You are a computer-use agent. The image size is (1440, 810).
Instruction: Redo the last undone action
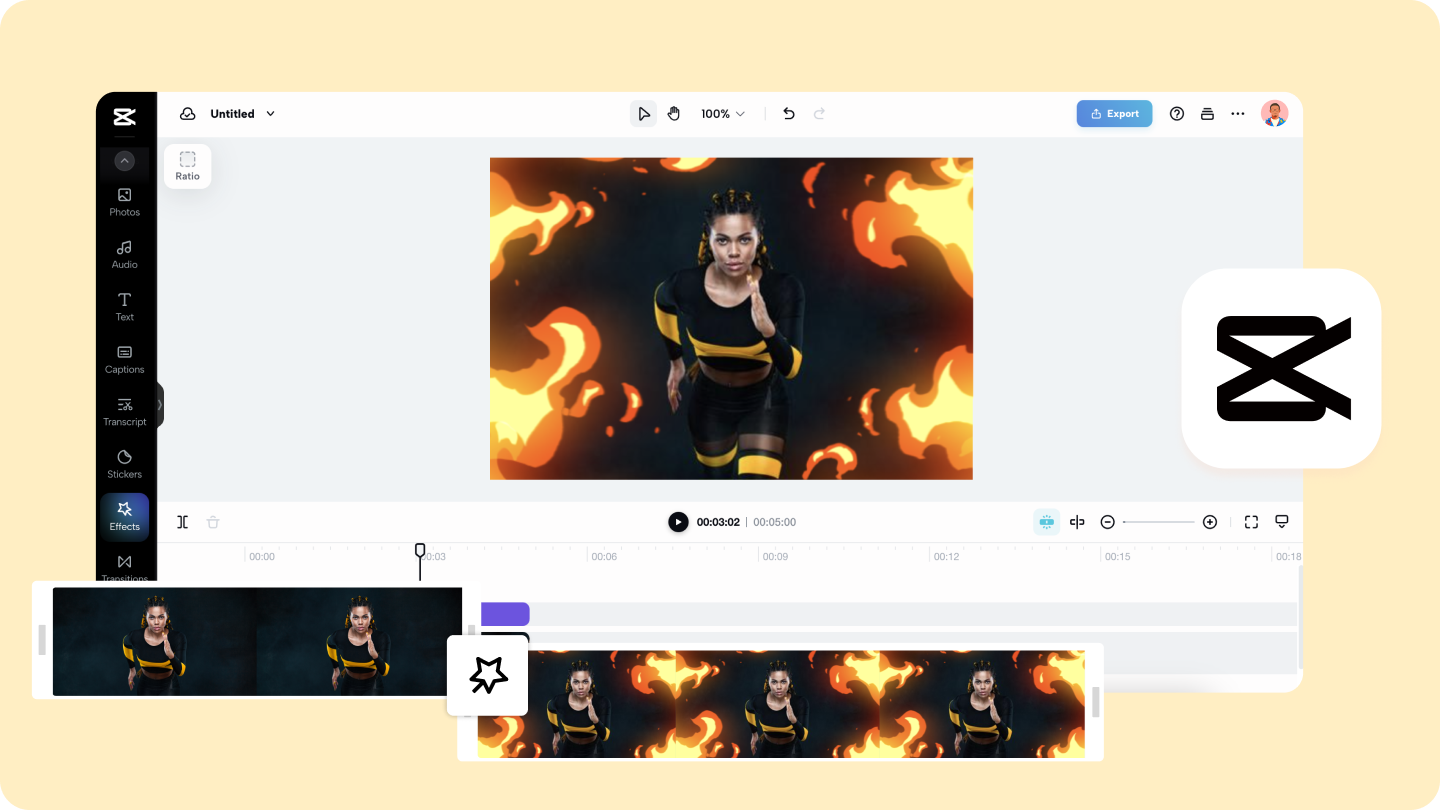point(819,114)
